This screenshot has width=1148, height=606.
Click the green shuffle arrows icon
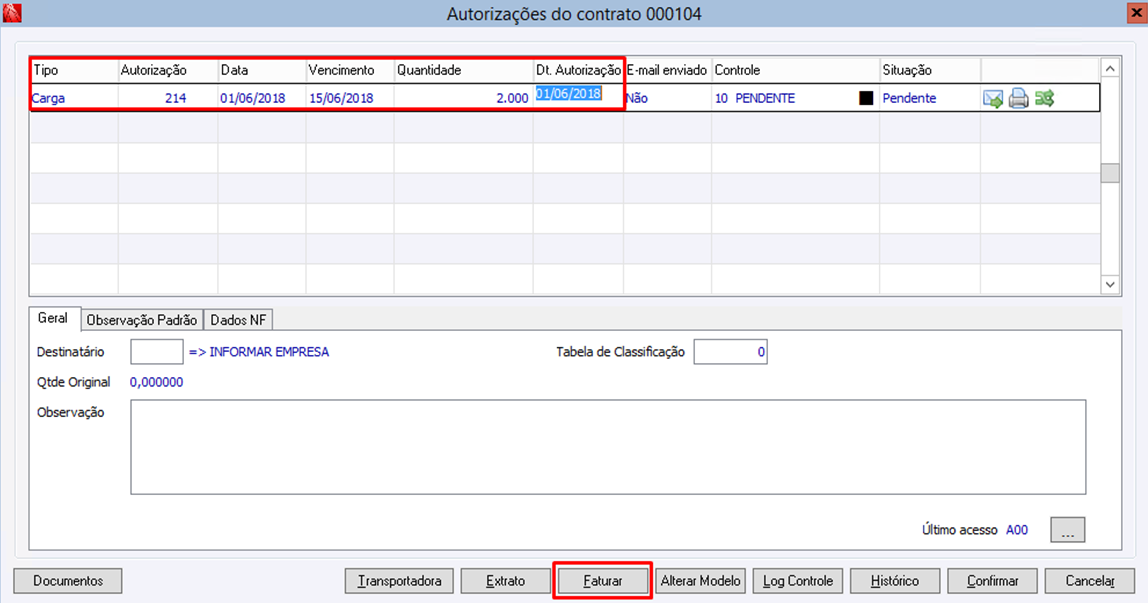pos(1045,97)
